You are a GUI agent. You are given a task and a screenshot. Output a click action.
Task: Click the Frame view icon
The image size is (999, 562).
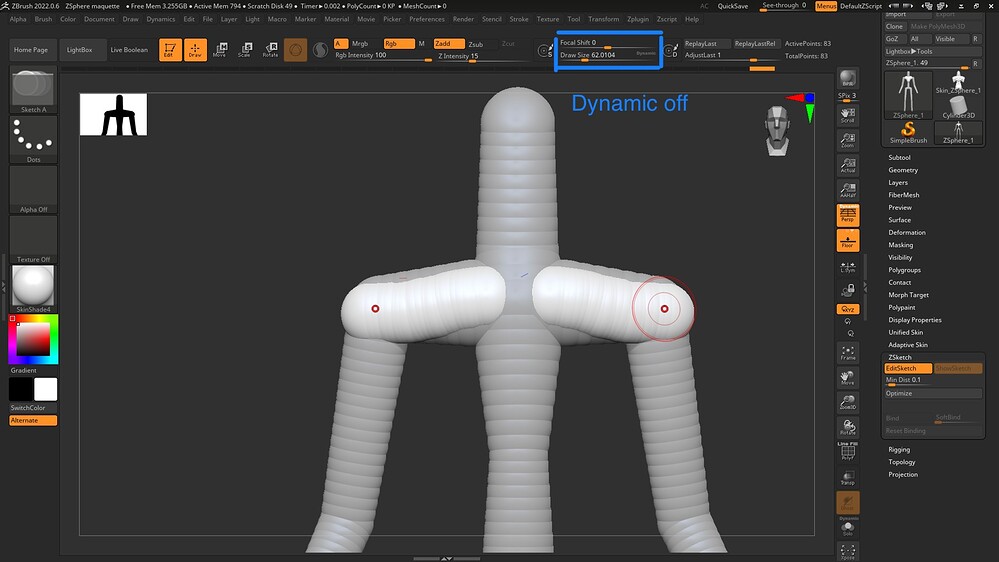coord(847,352)
